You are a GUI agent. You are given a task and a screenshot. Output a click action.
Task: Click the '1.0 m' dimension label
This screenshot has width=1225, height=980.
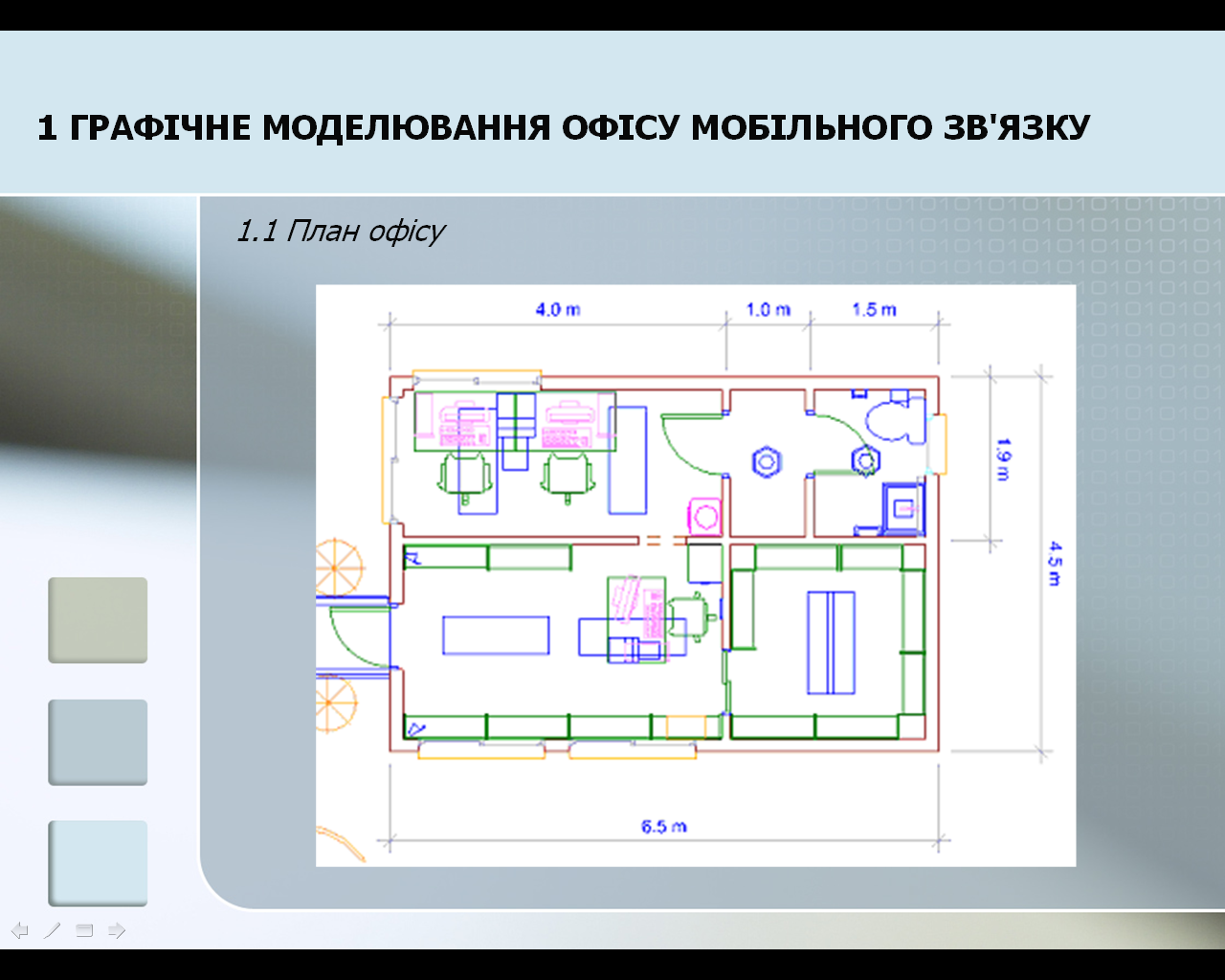pyautogui.click(x=768, y=309)
